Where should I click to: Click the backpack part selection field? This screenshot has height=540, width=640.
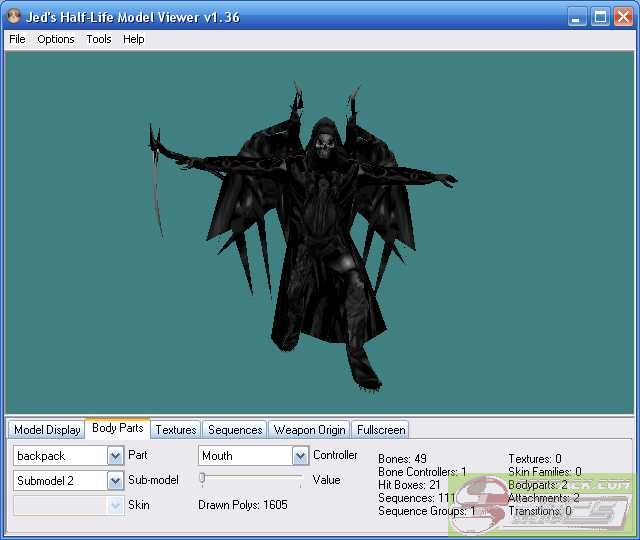60,456
